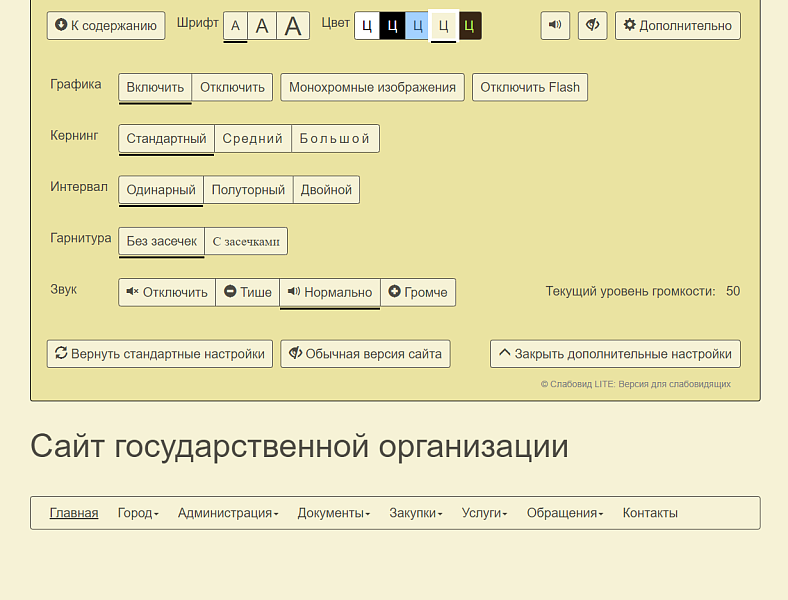The height and width of the screenshot is (600, 788).
Task: Pick the white-on-black color scheme
Action: pos(392,26)
